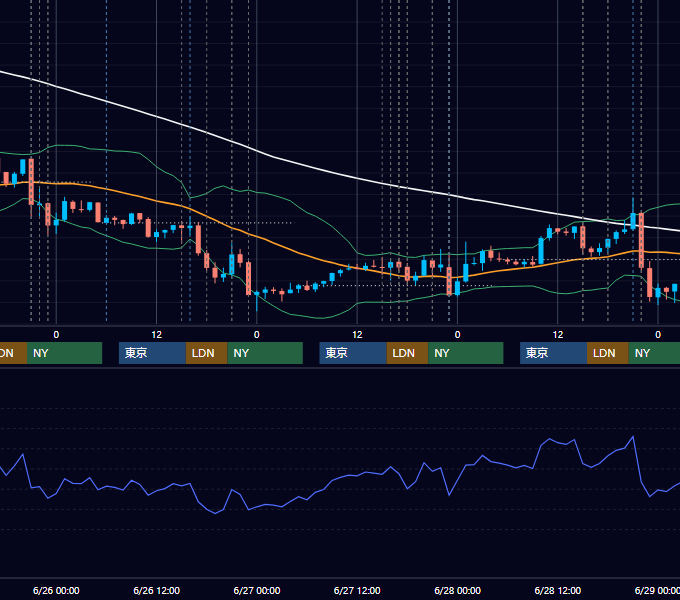Image resolution: width=680 pixels, height=600 pixels.
Task: Select the LDN session block between 6/26 12:00 and 6/27 00:00
Action: click(206, 353)
